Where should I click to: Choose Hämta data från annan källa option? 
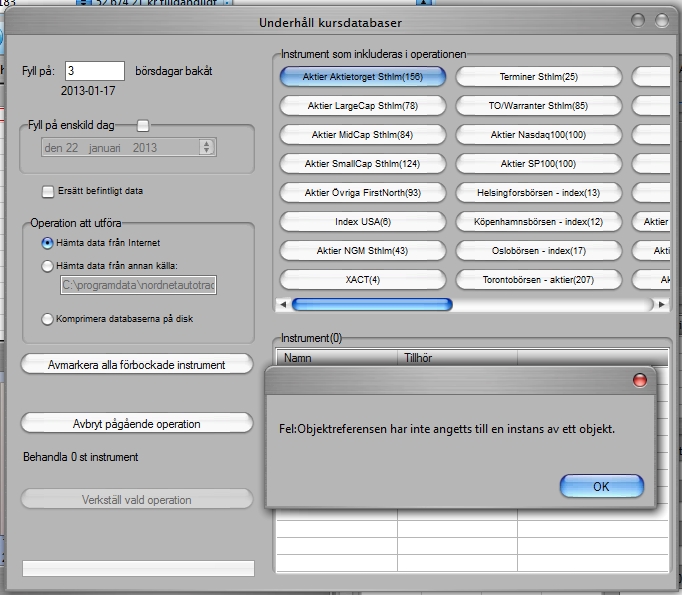coord(47,266)
